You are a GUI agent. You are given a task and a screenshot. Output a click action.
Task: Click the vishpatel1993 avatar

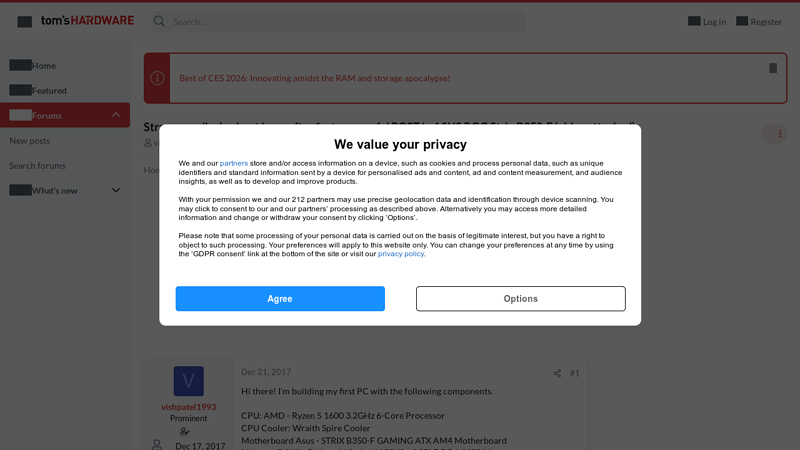[188, 381]
